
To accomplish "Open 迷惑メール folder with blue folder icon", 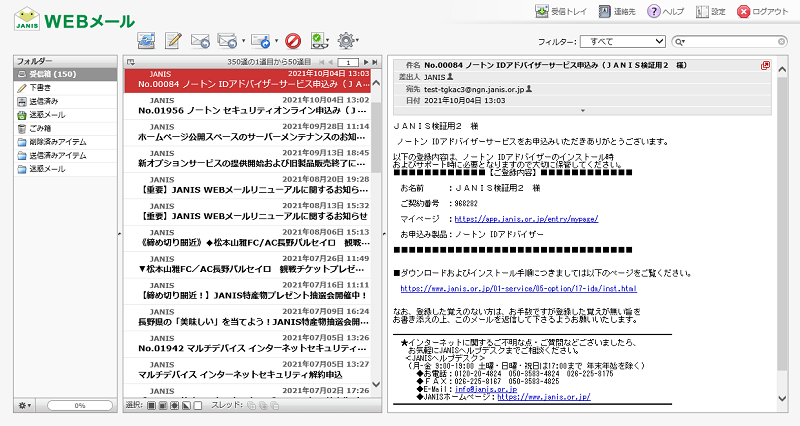I will click(x=65, y=169).
